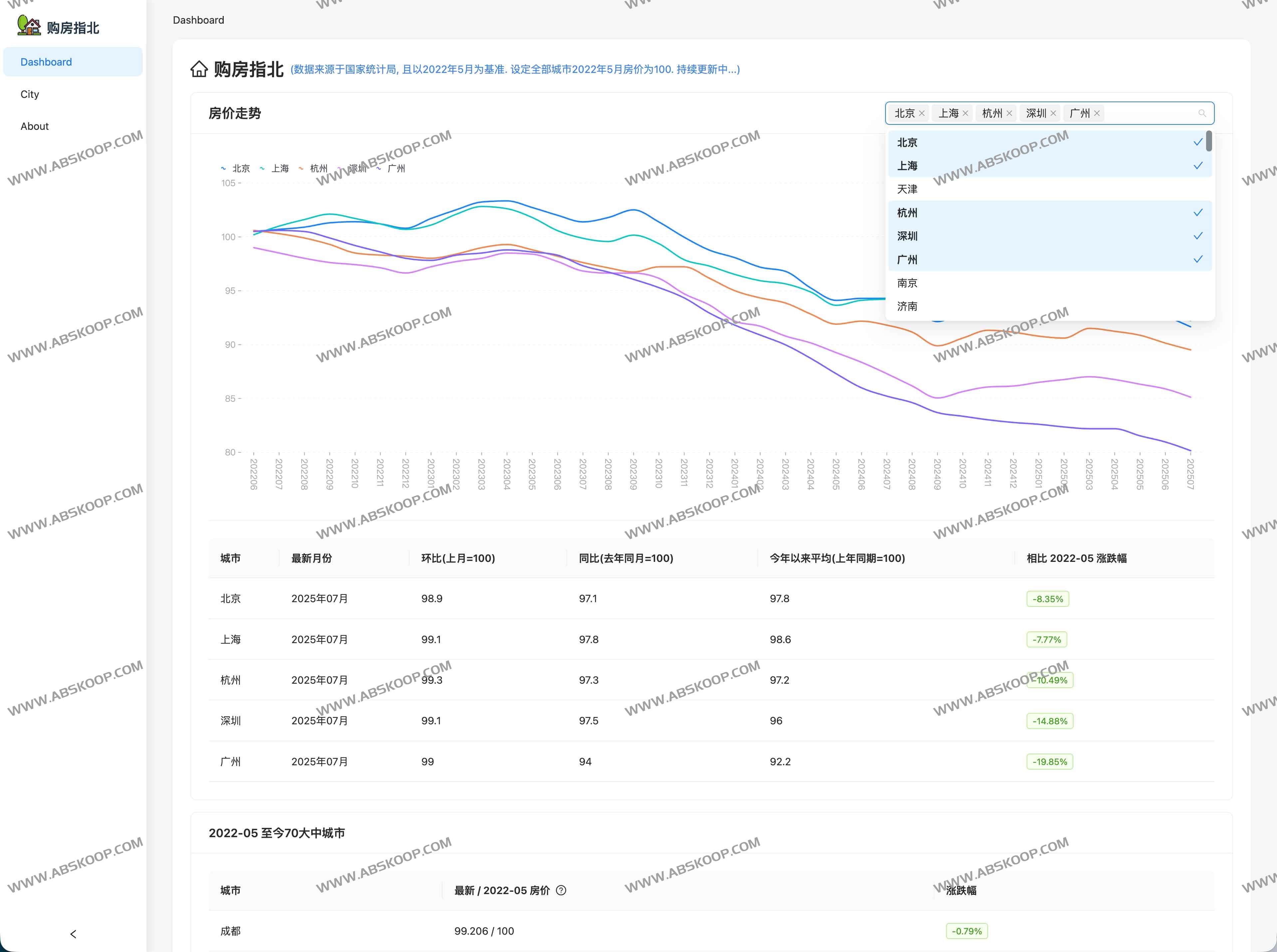
Task: Remove the 杭州 tag via its x
Action: tap(1009, 114)
